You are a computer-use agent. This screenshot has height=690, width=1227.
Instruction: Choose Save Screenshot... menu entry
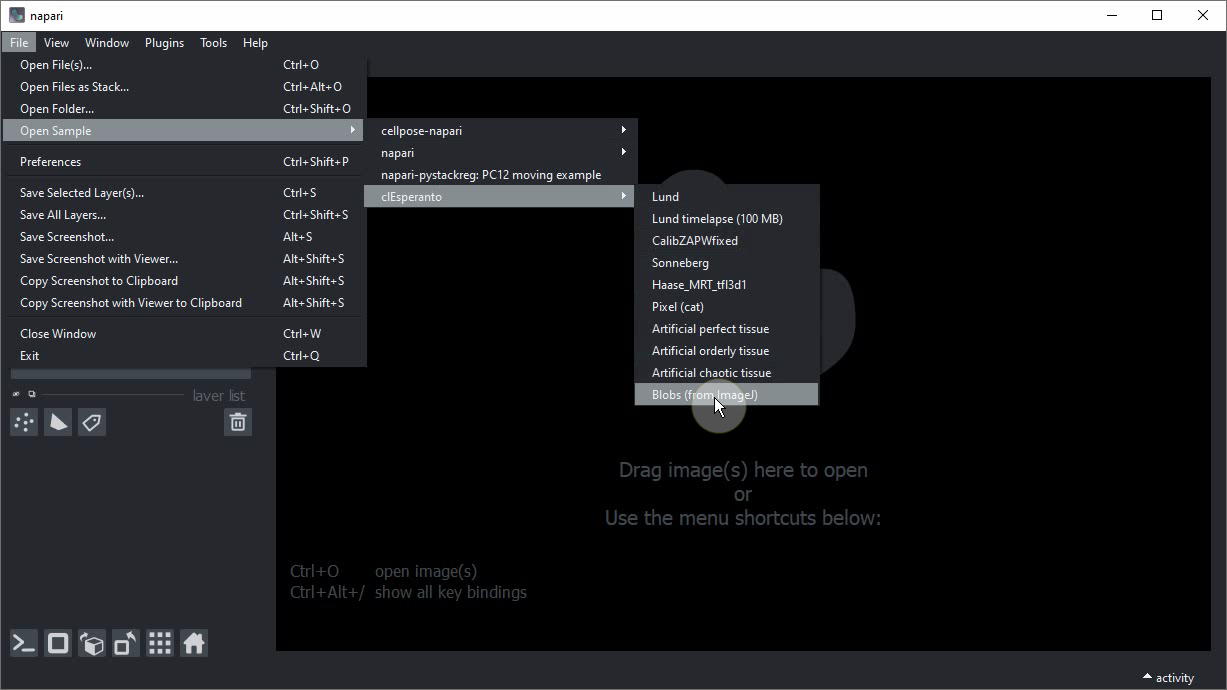(67, 237)
